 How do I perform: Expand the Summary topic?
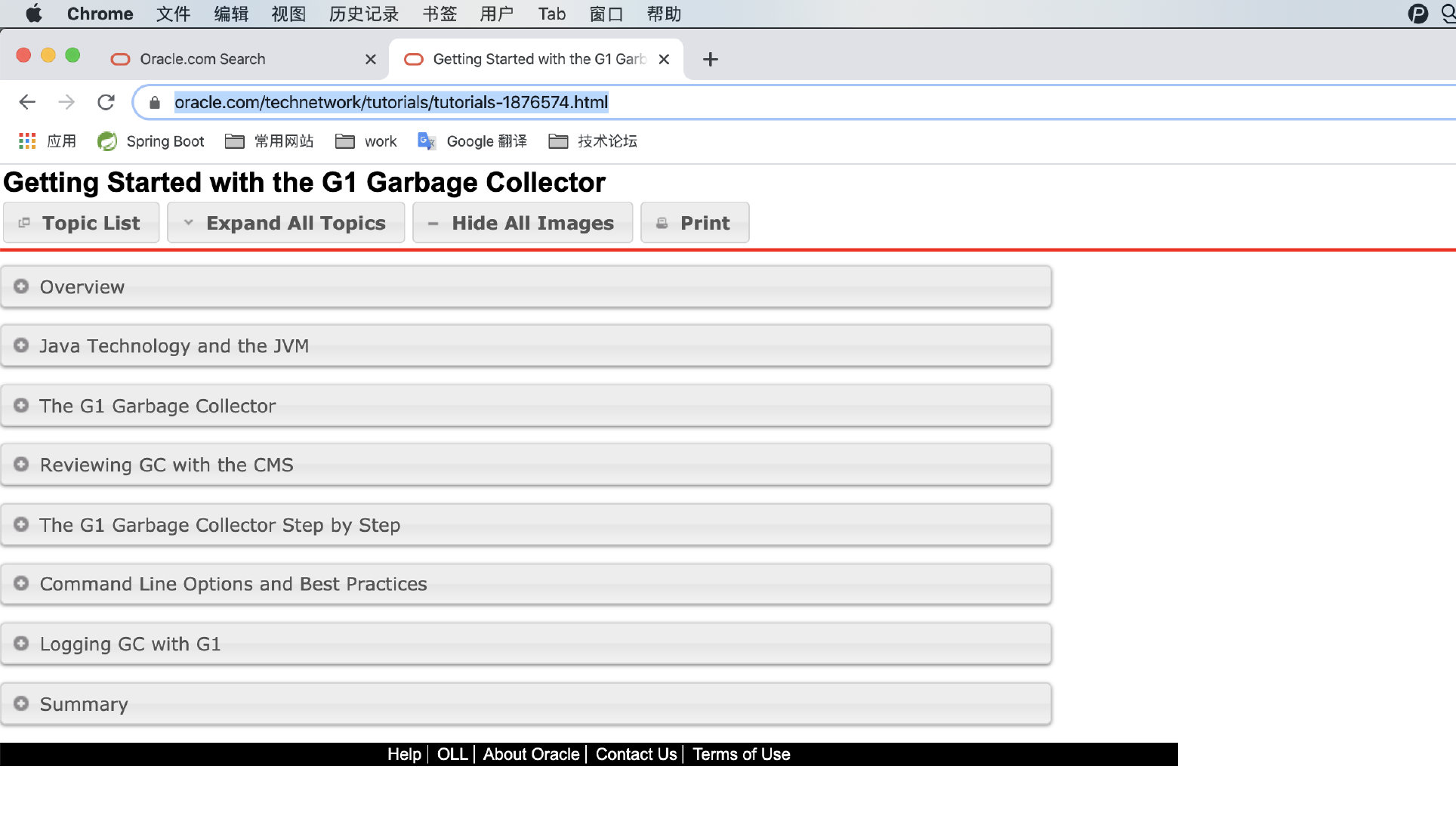pos(526,703)
